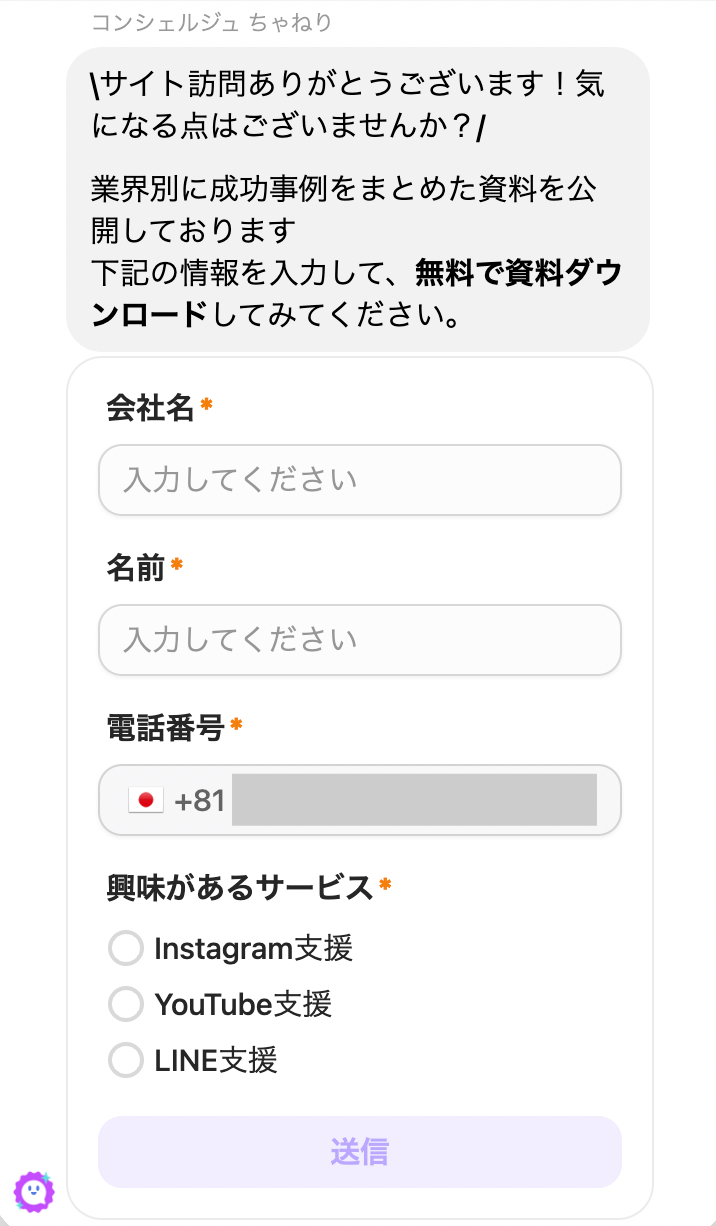
Task: Select the Instagram支援 radio button
Action: (x=126, y=948)
